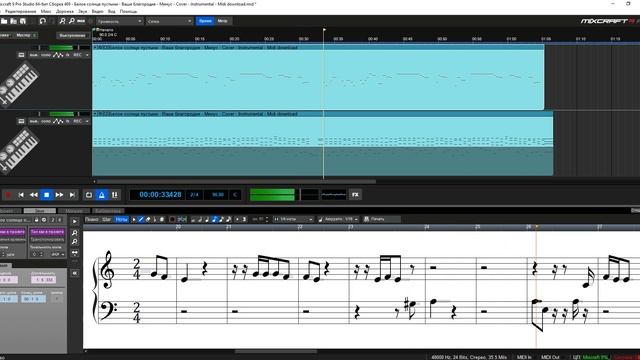Rewind to start of project

(x=21, y=195)
